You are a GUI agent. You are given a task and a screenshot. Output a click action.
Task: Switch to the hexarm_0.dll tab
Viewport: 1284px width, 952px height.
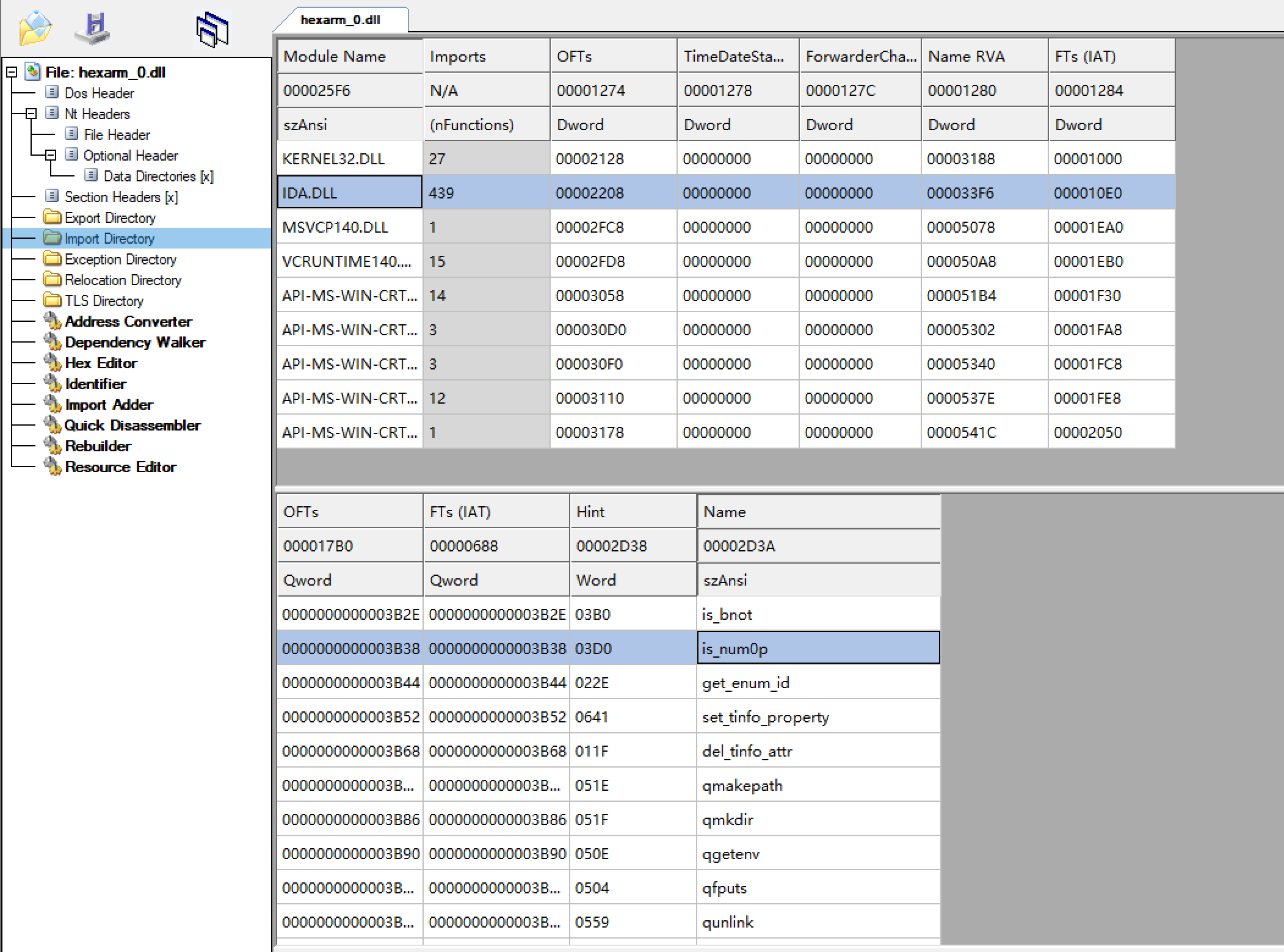[x=340, y=20]
